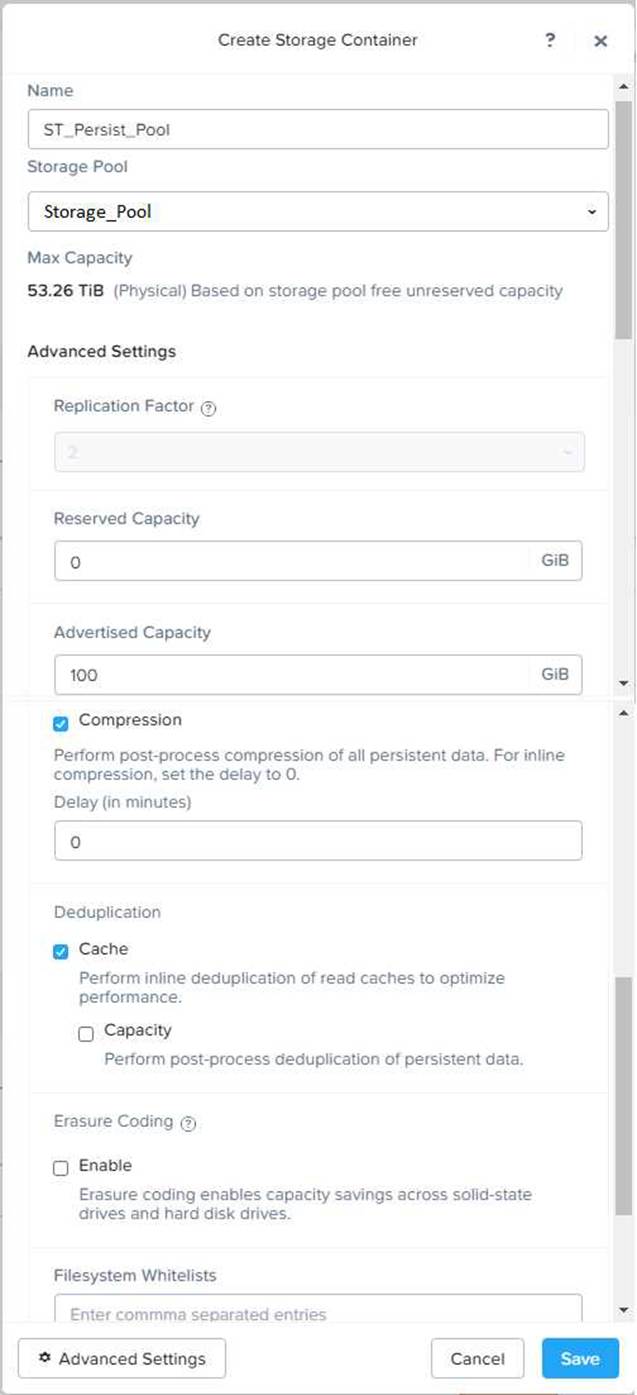Click the Name input field

tap(318, 129)
